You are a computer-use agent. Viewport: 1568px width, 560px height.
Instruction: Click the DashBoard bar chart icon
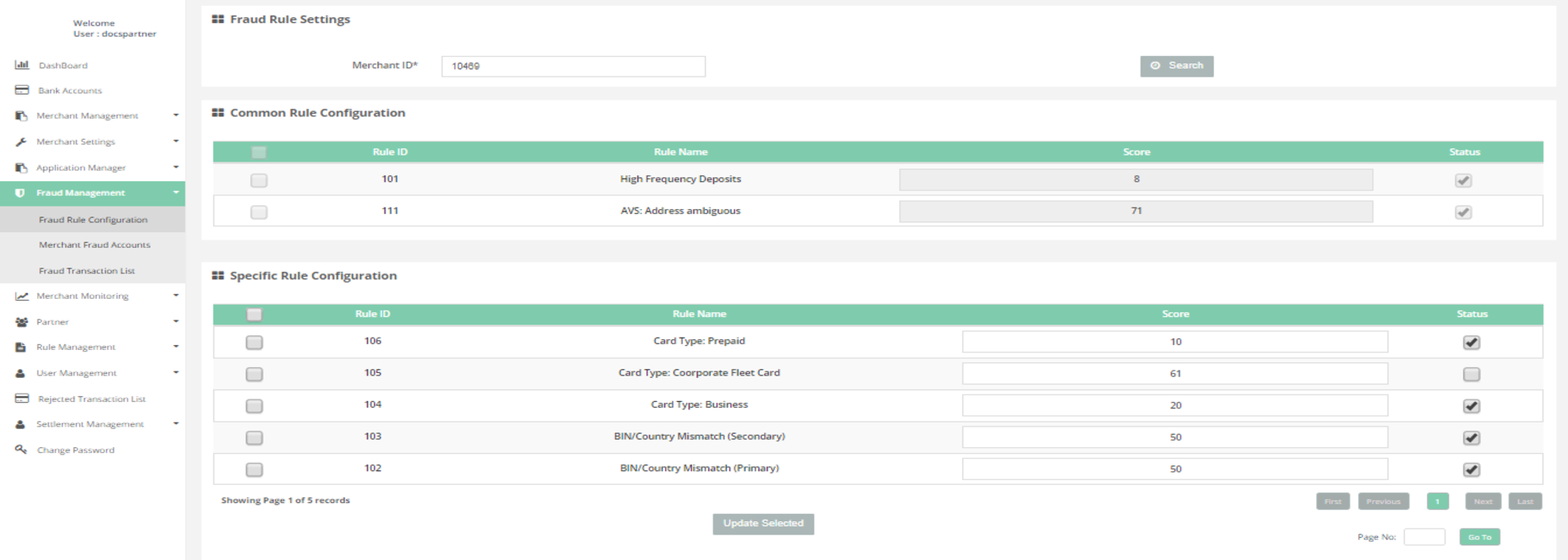click(22, 65)
